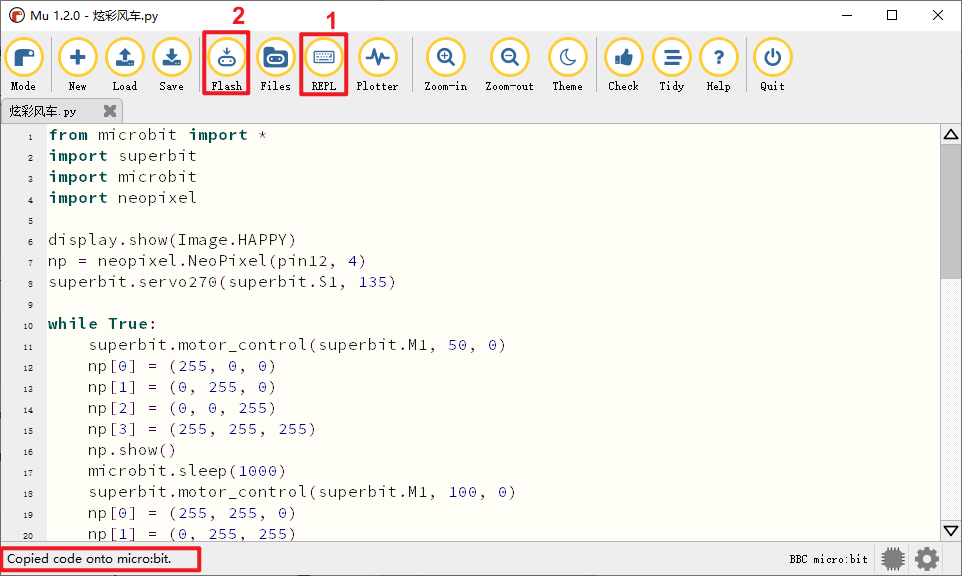Open Mu administration settings gear

click(x=927, y=559)
